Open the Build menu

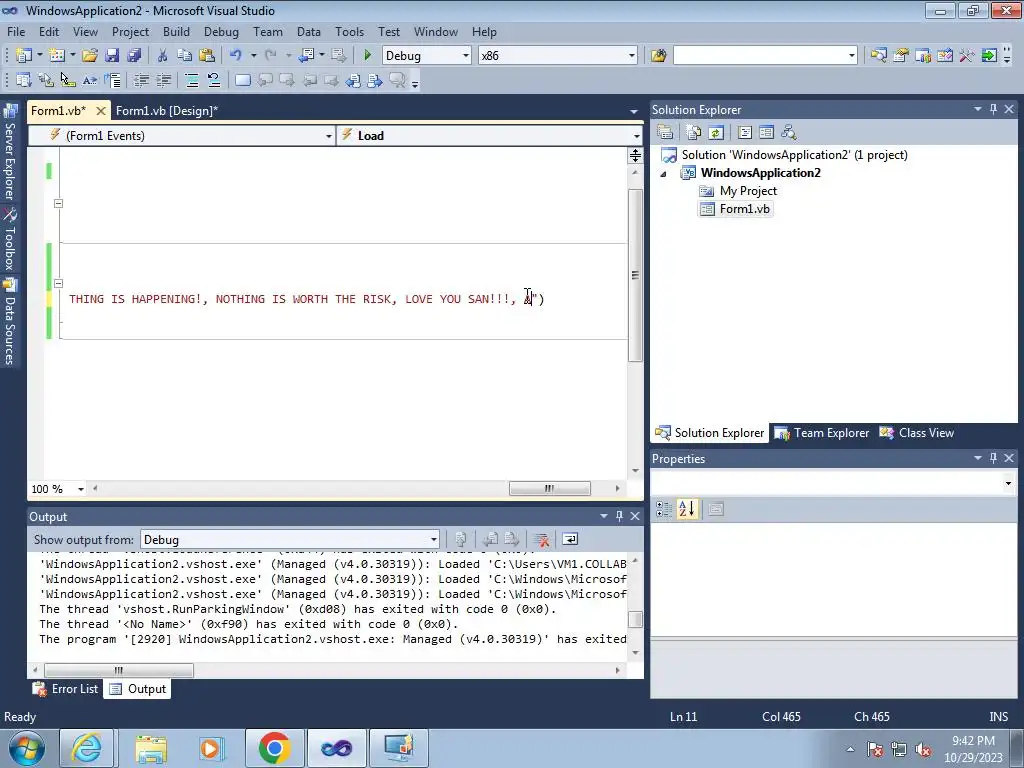click(176, 31)
